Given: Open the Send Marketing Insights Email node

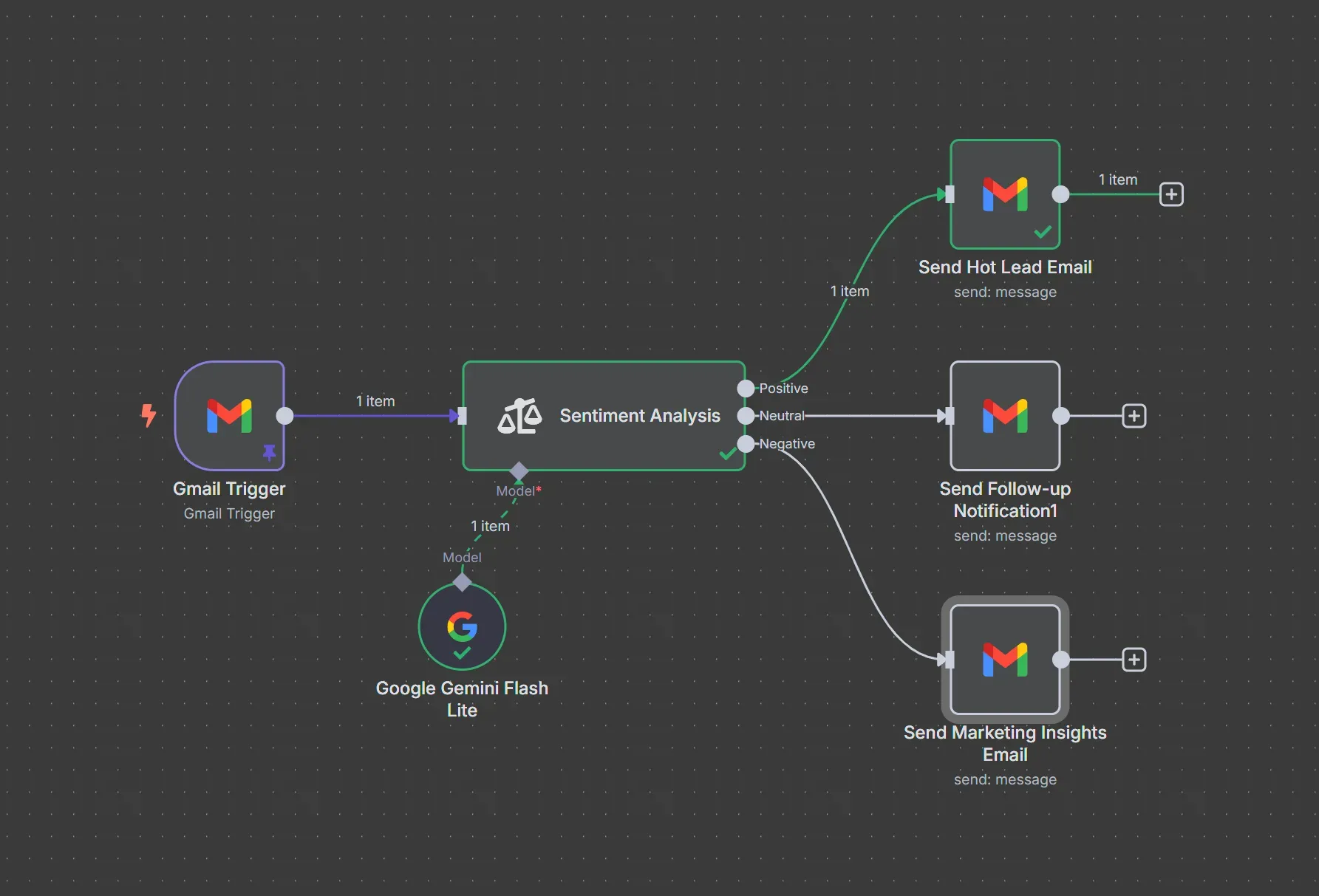Looking at the screenshot, I should pyautogui.click(x=1004, y=660).
